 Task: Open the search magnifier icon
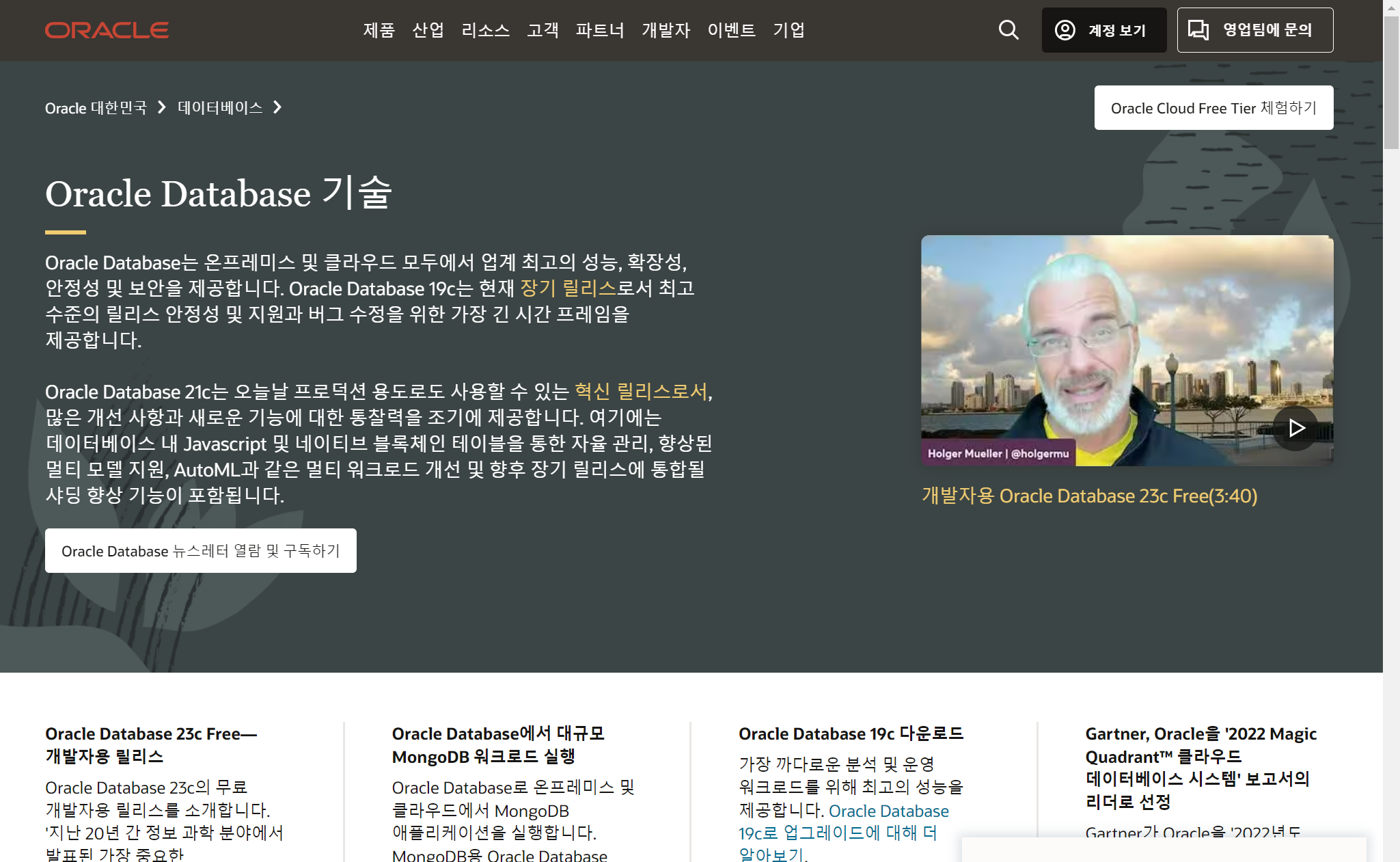click(1008, 30)
